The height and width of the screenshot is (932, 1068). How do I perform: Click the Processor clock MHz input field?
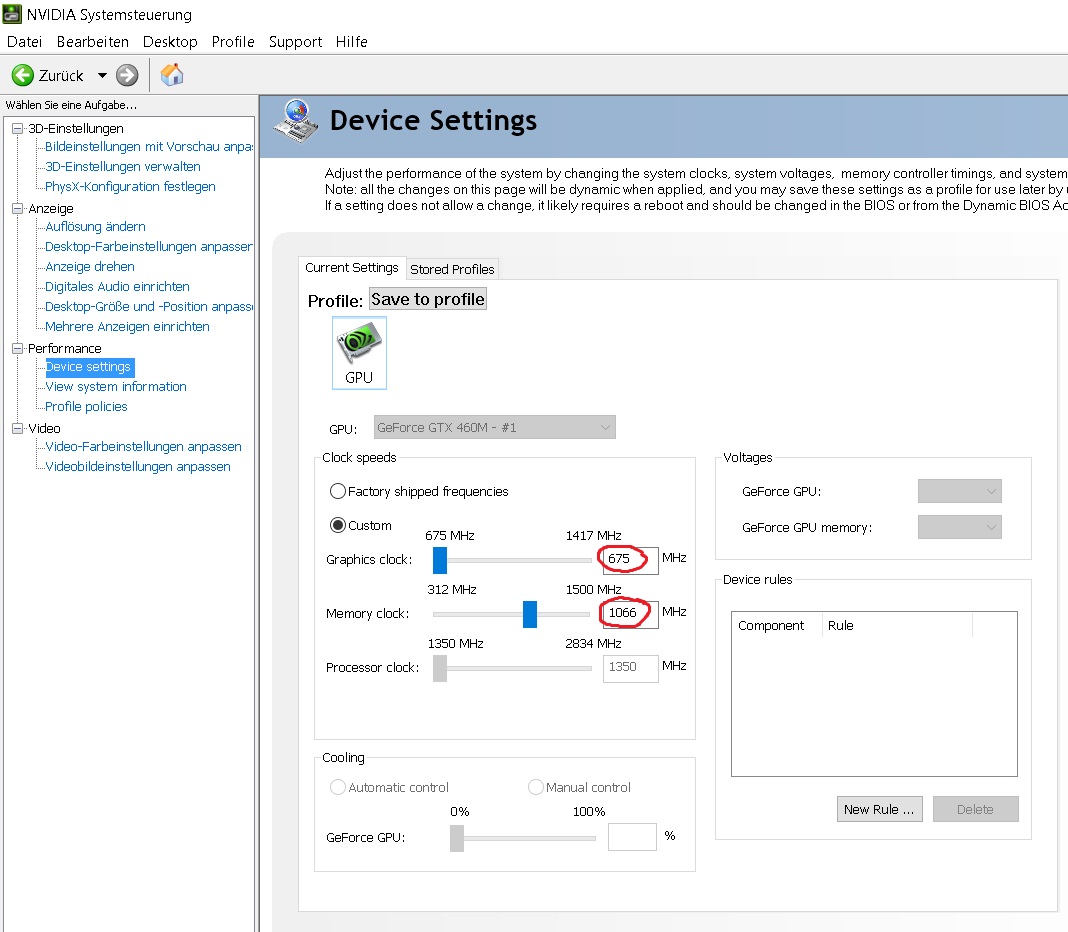631,668
